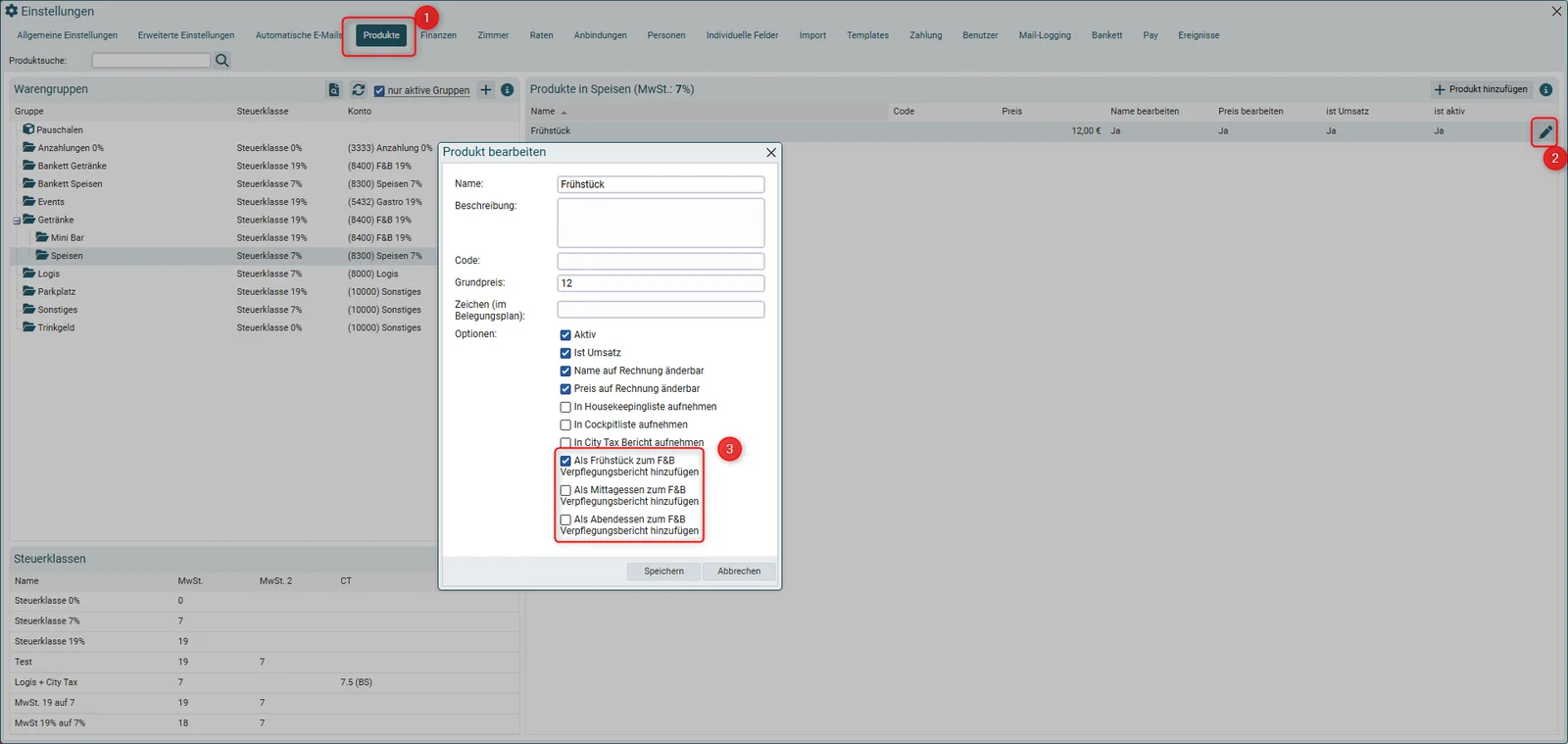Refresh the Warengruppen list
The image size is (1568, 744).
(359, 90)
